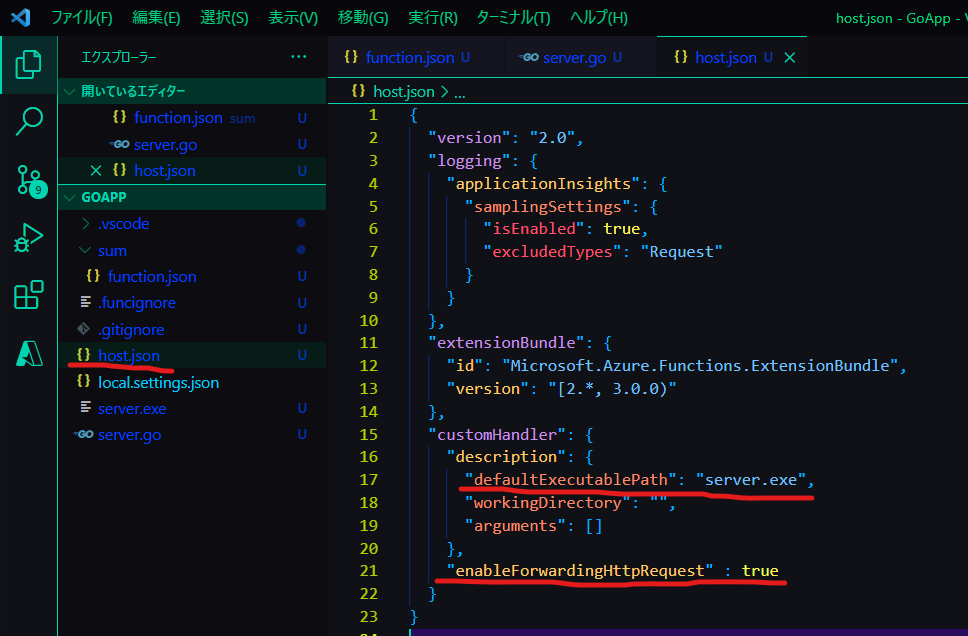Click the "server.exe" value in editor
The image size is (968, 636).
[x=751, y=480]
